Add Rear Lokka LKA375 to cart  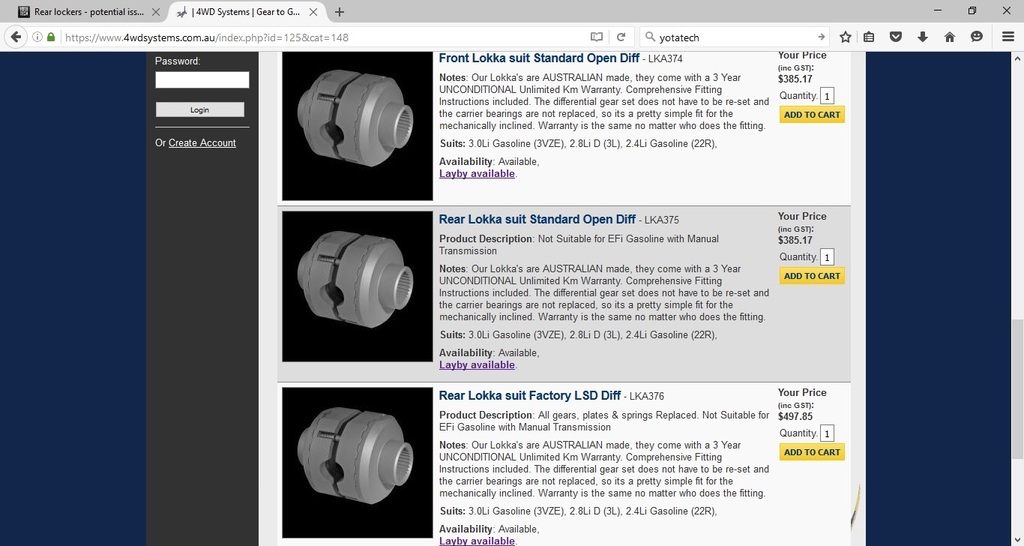coord(812,276)
